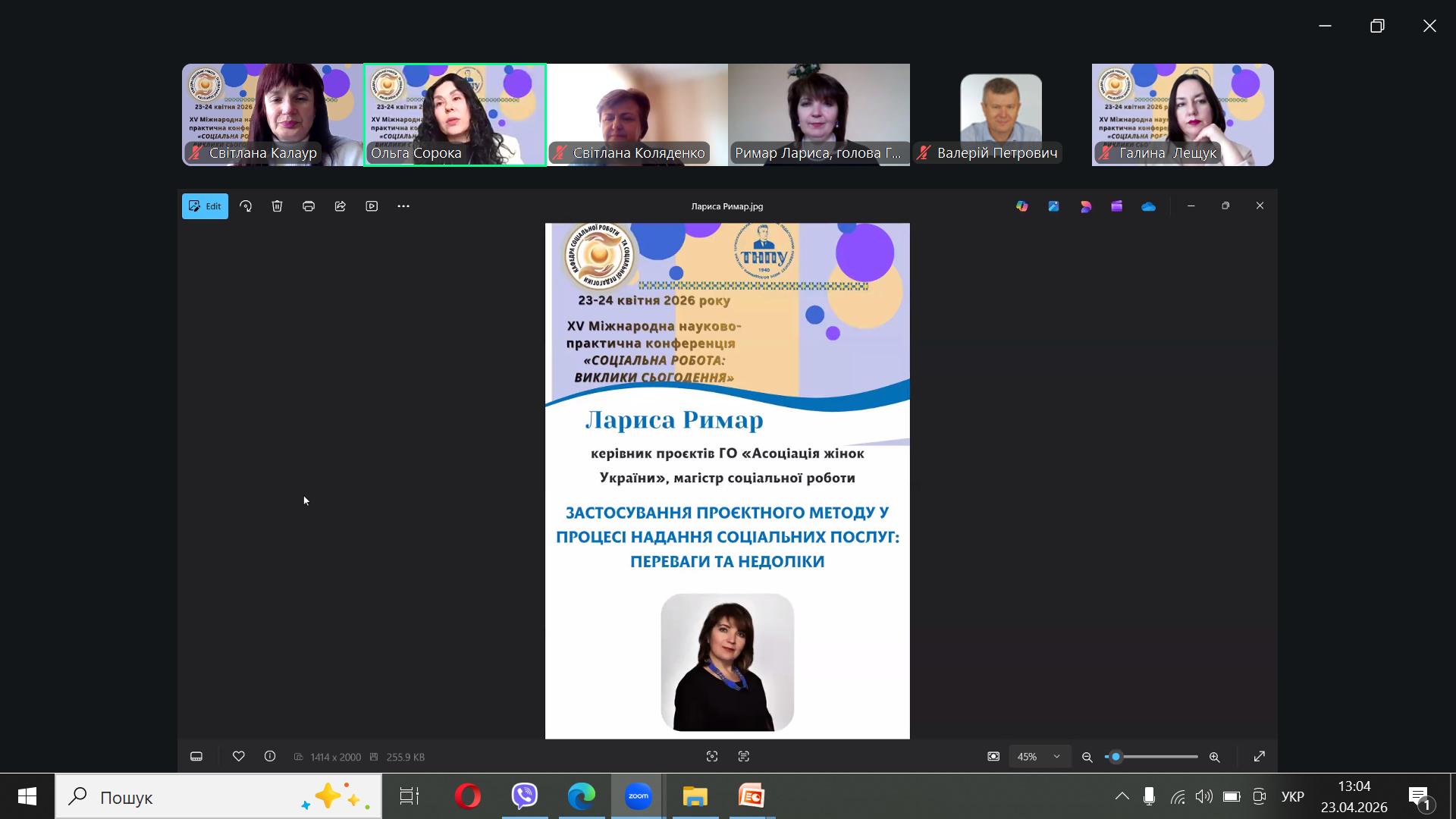Click the zoom out magnifier icon
1456x819 pixels.
tap(1087, 757)
